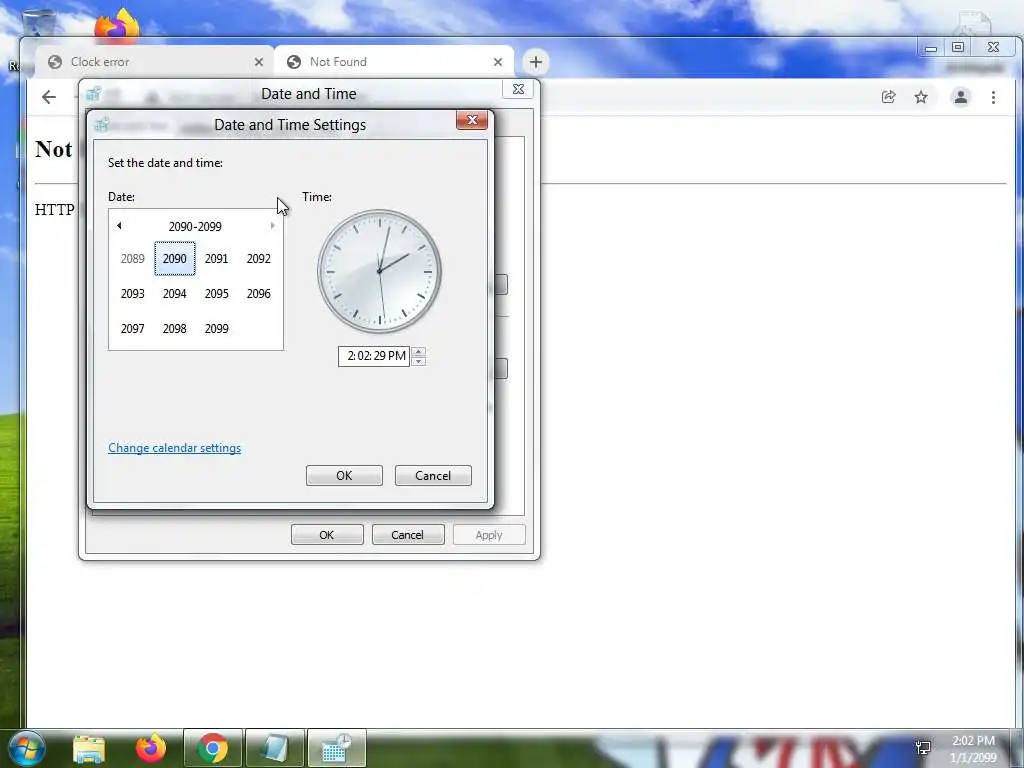This screenshot has height=768, width=1024.
Task: Click Chrome share page icon
Action: [888, 97]
